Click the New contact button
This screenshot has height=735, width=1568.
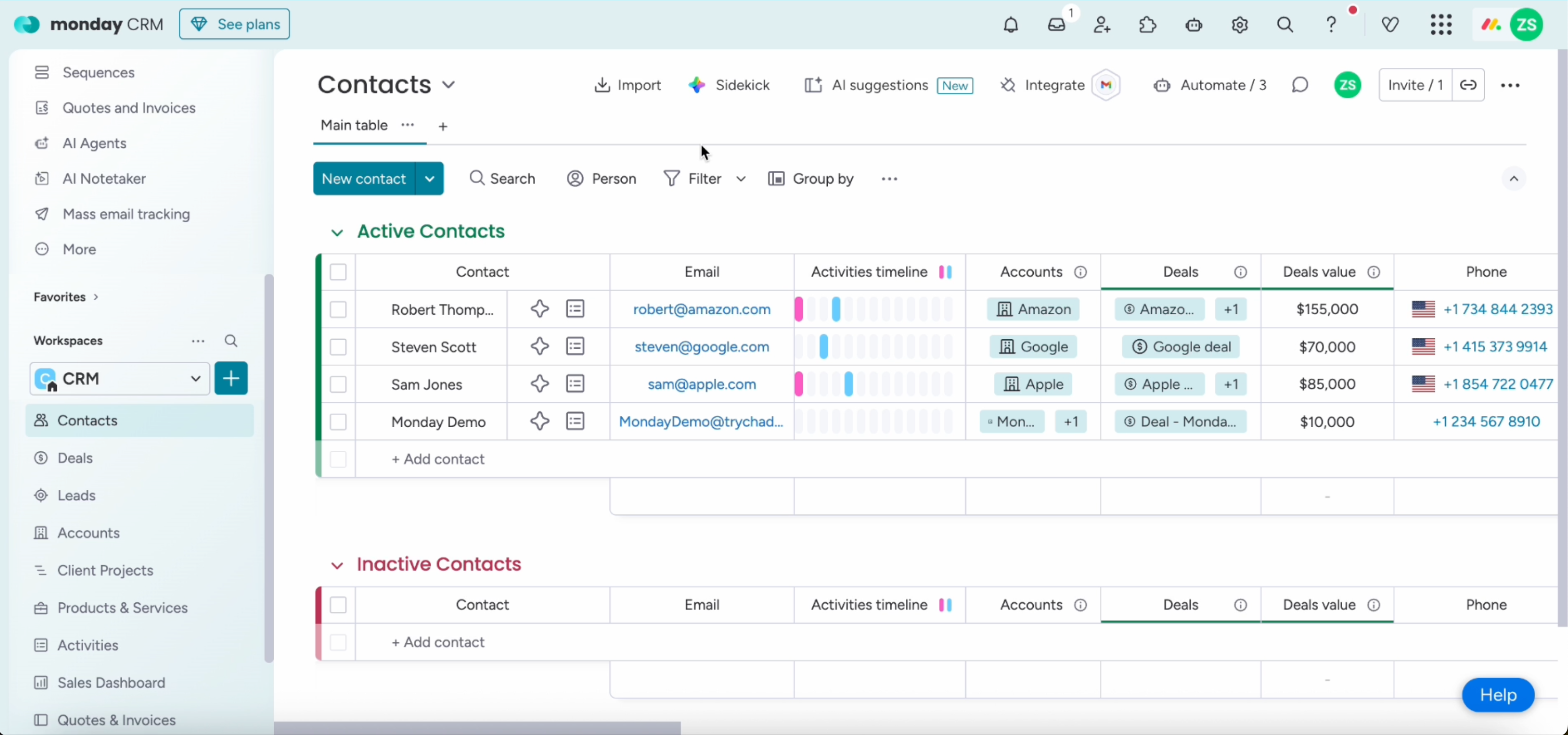pos(364,178)
